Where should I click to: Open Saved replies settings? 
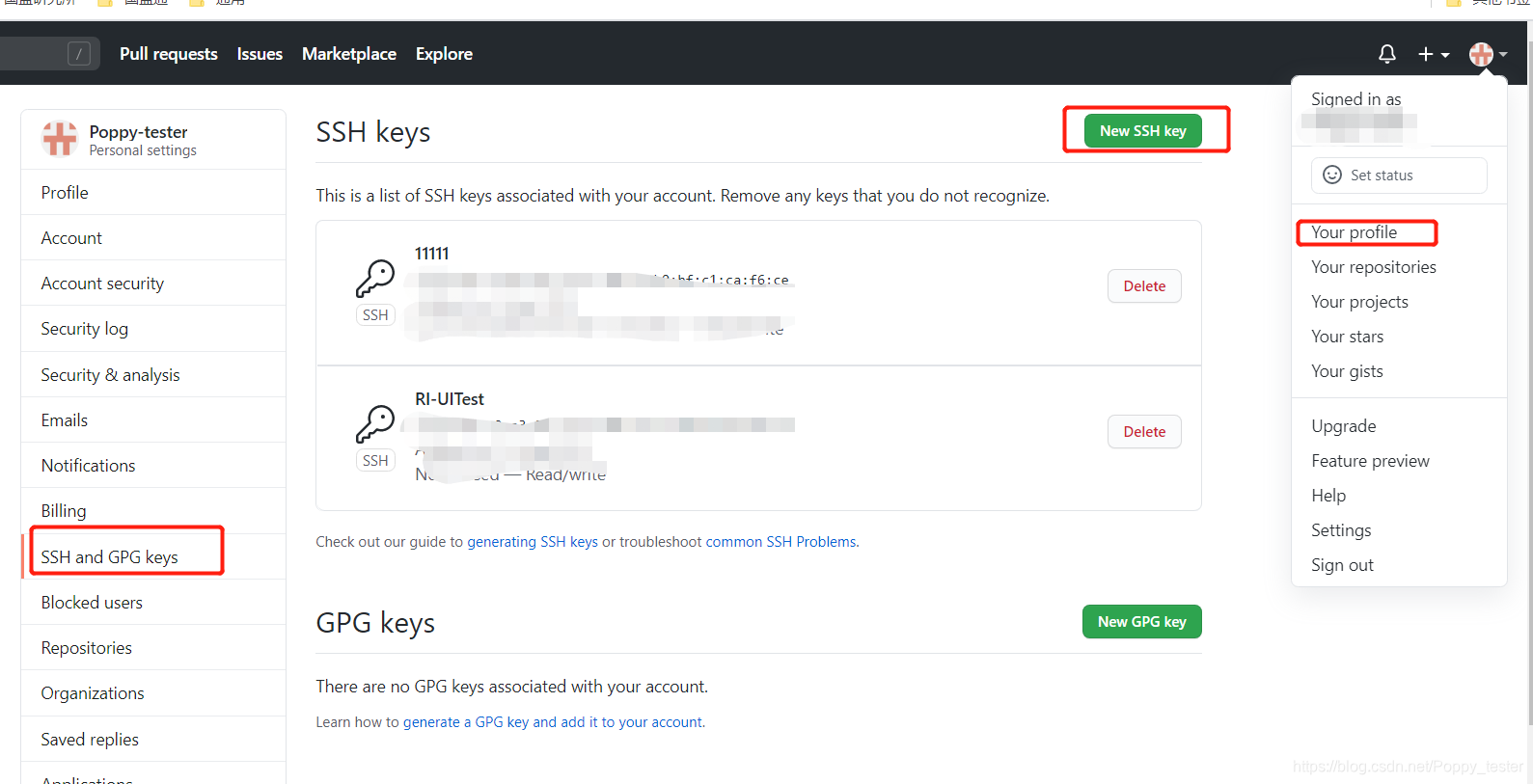(153, 740)
